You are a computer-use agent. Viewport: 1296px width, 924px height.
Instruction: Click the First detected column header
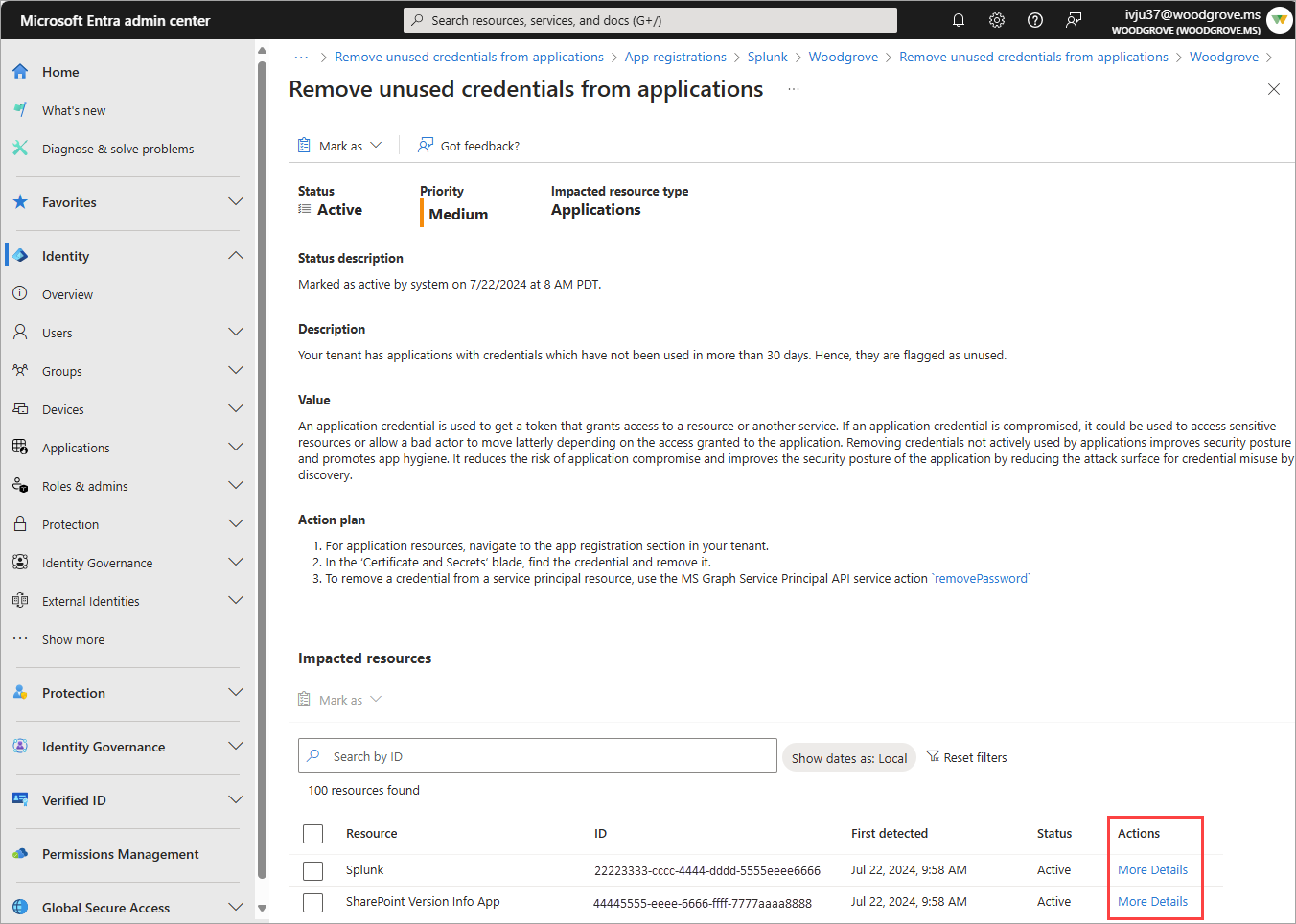pos(890,834)
